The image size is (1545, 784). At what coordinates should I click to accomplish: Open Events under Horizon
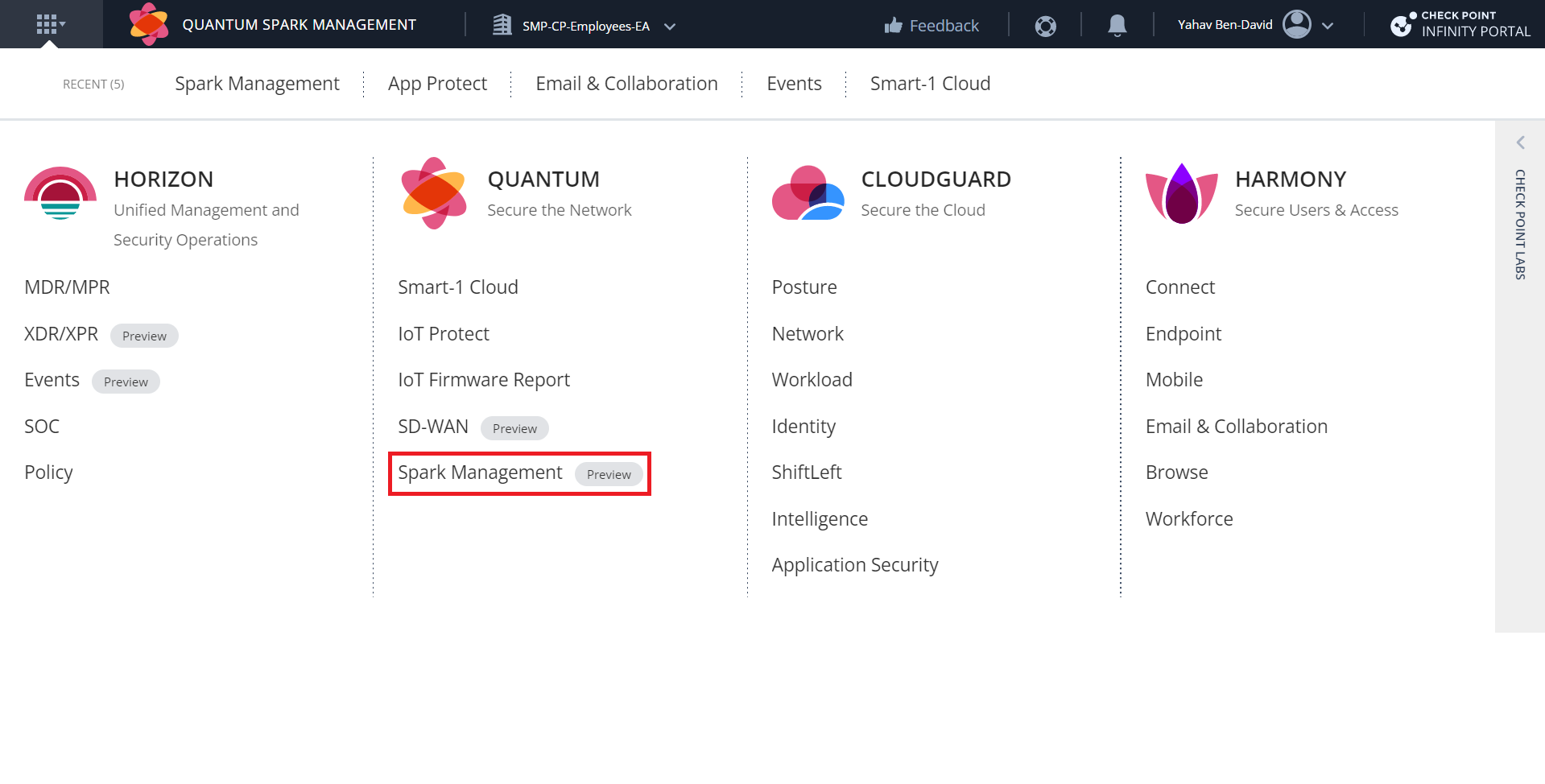point(52,380)
